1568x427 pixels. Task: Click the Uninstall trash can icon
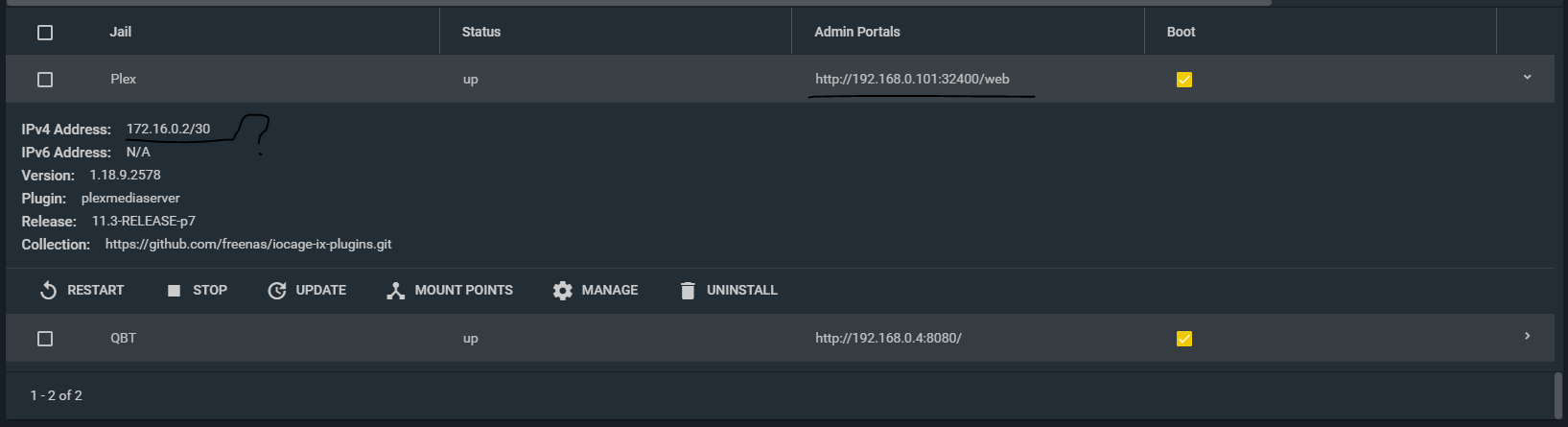coord(687,291)
